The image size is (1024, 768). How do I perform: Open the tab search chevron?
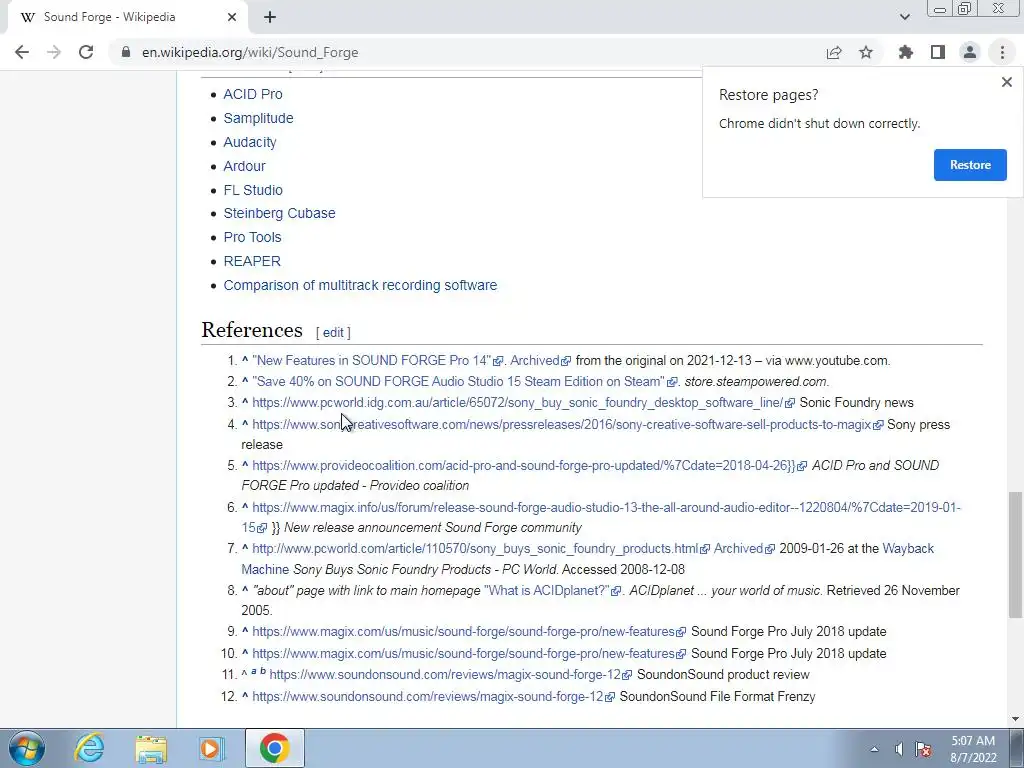(904, 17)
